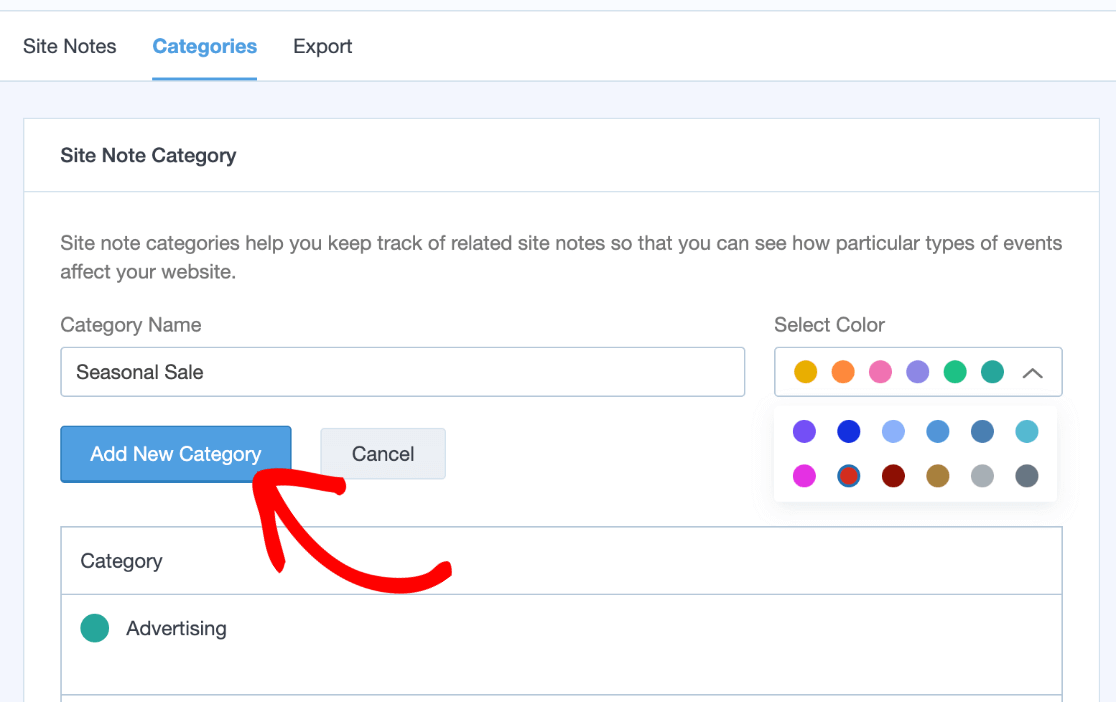
Task: Pick the teal color swatch
Action: (992, 371)
